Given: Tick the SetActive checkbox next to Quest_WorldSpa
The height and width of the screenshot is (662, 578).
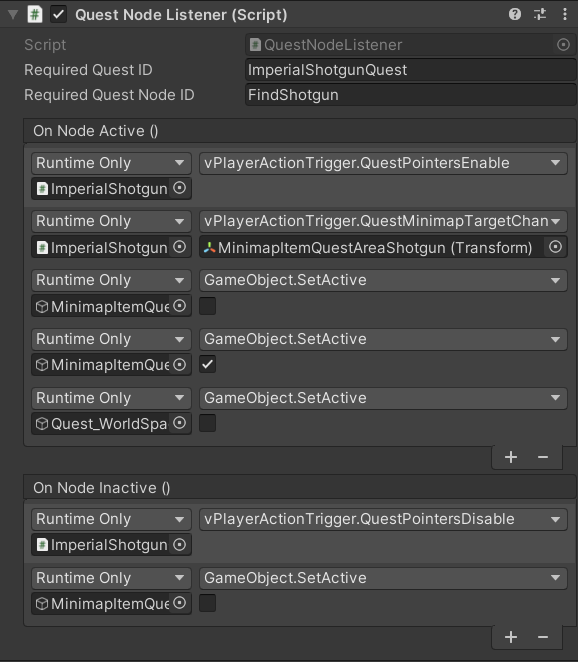Looking at the screenshot, I should click(207, 423).
